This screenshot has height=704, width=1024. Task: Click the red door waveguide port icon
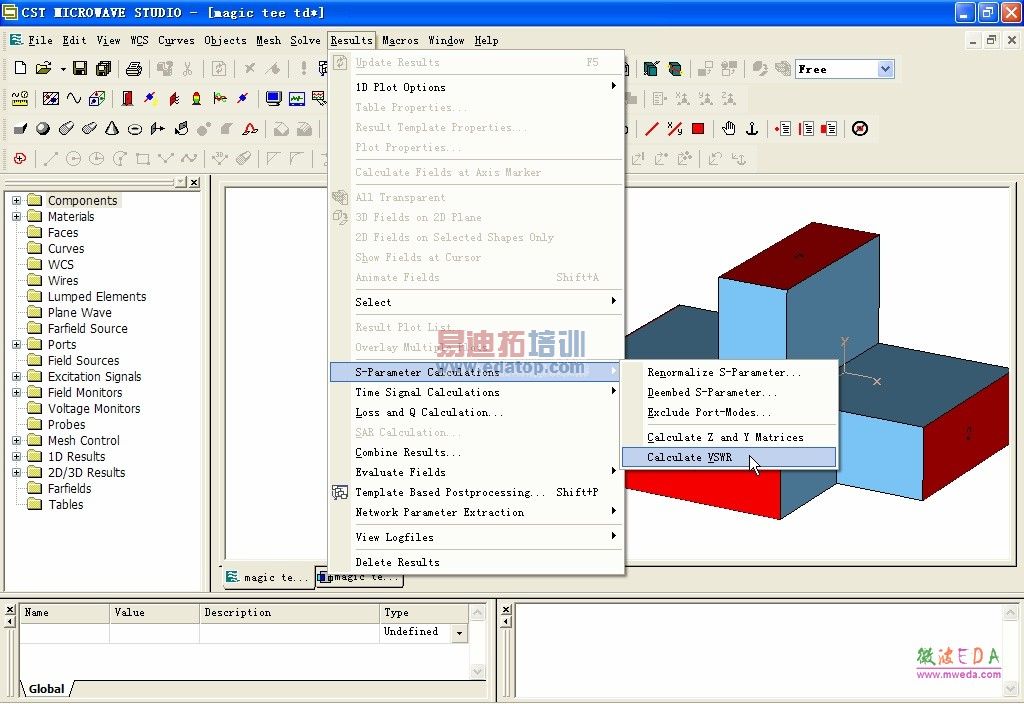[127, 99]
